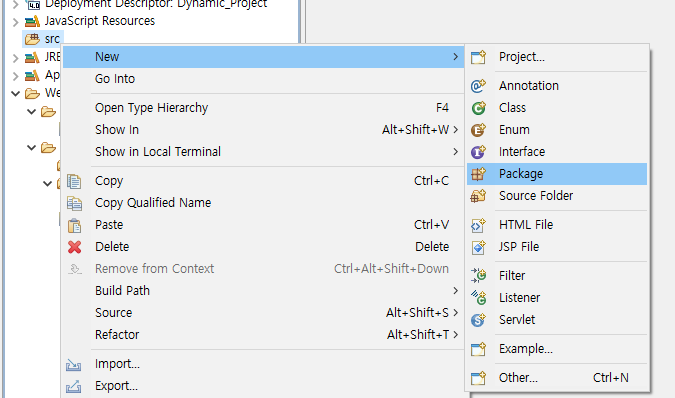Image resolution: width=675 pixels, height=398 pixels.
Task: Choose Copy from the context menu
Action: (x=263, y=181)
